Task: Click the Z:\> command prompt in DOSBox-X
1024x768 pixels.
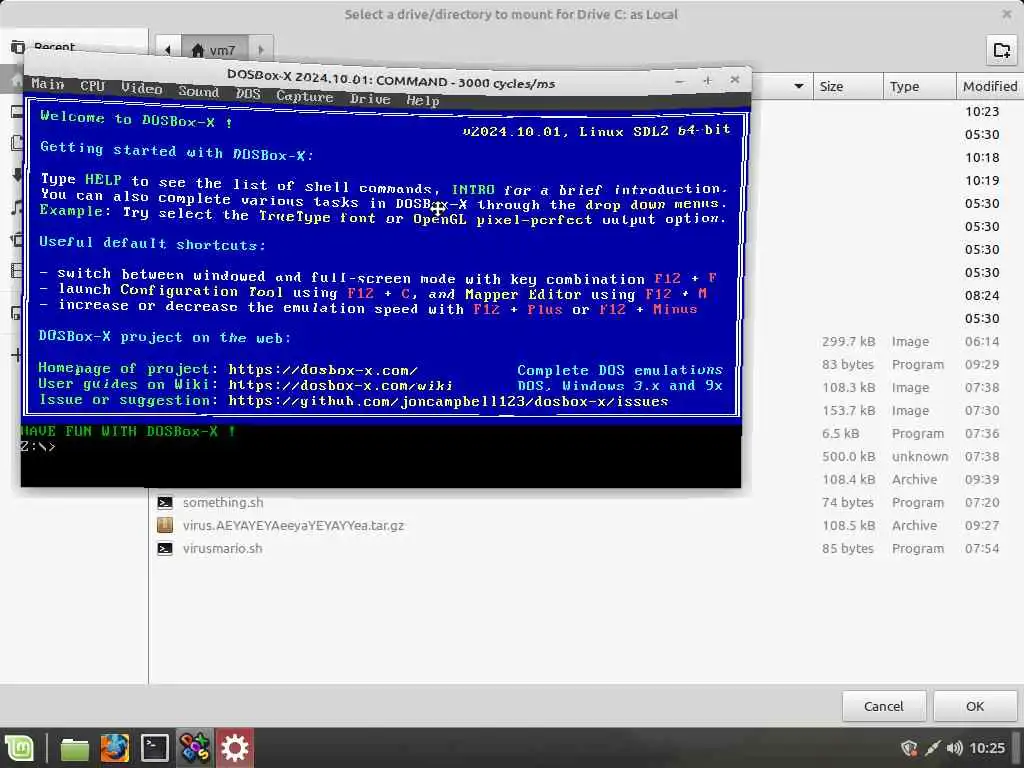Action: pos(38,447)
